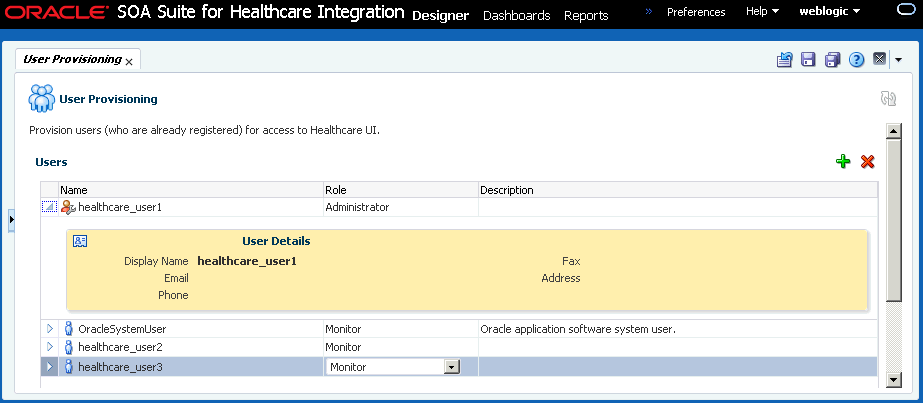
Task: Click the Oracle logo
Action: (57, 12)
